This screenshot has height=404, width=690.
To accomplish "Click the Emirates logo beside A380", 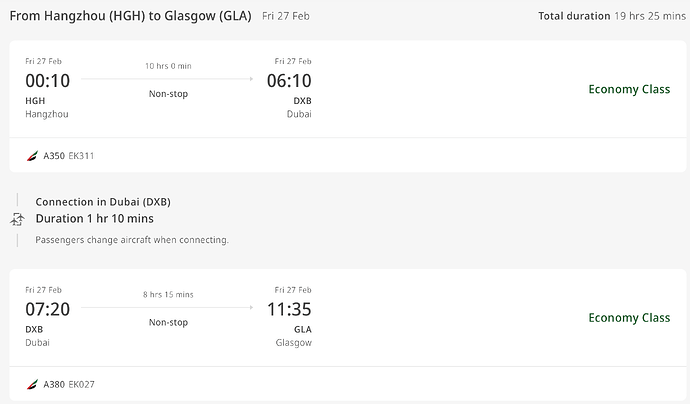I will [x=33, y=384].
